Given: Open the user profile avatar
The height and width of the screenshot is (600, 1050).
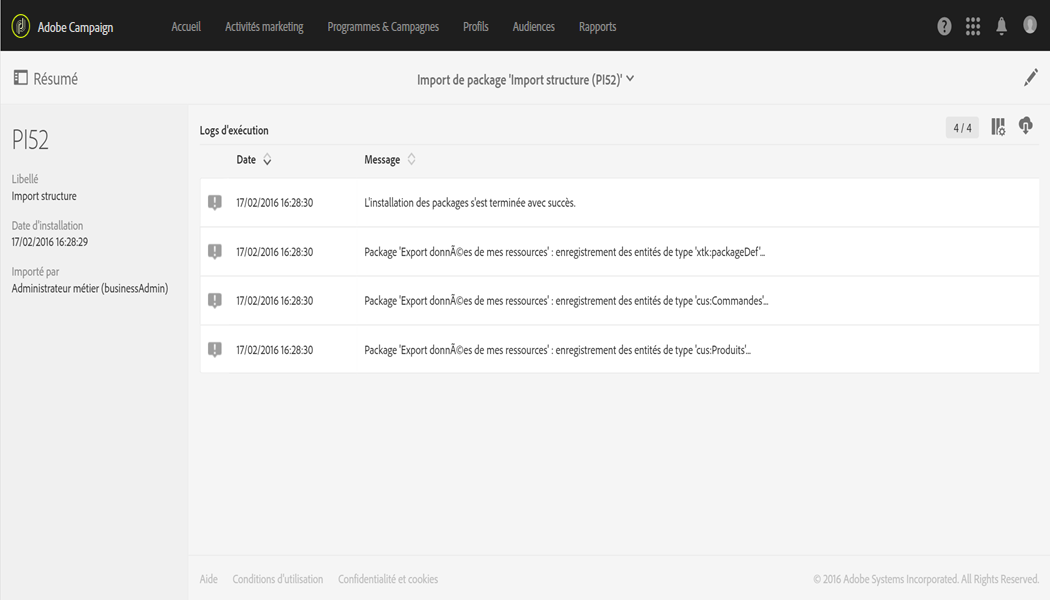Looking at the screenshot, I should point(1030,26).
